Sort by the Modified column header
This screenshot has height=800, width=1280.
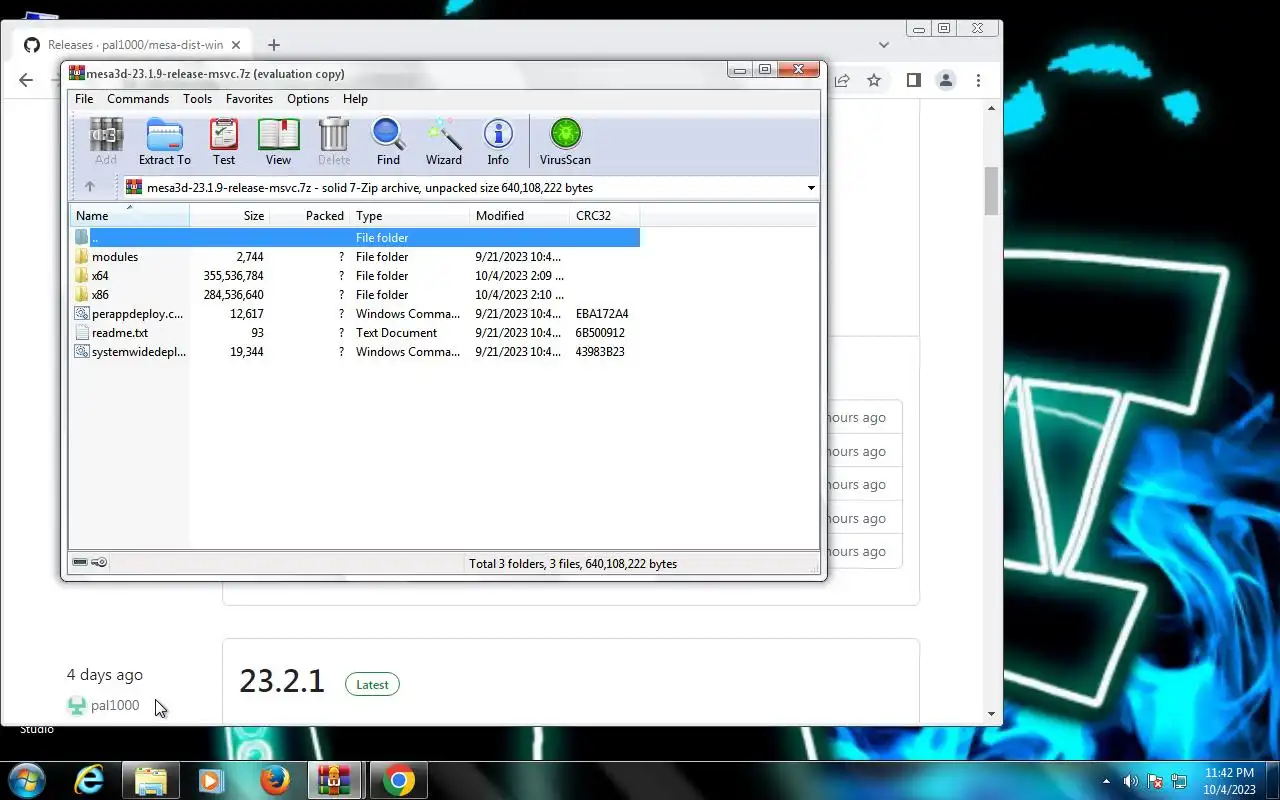(x=519, y=216)
